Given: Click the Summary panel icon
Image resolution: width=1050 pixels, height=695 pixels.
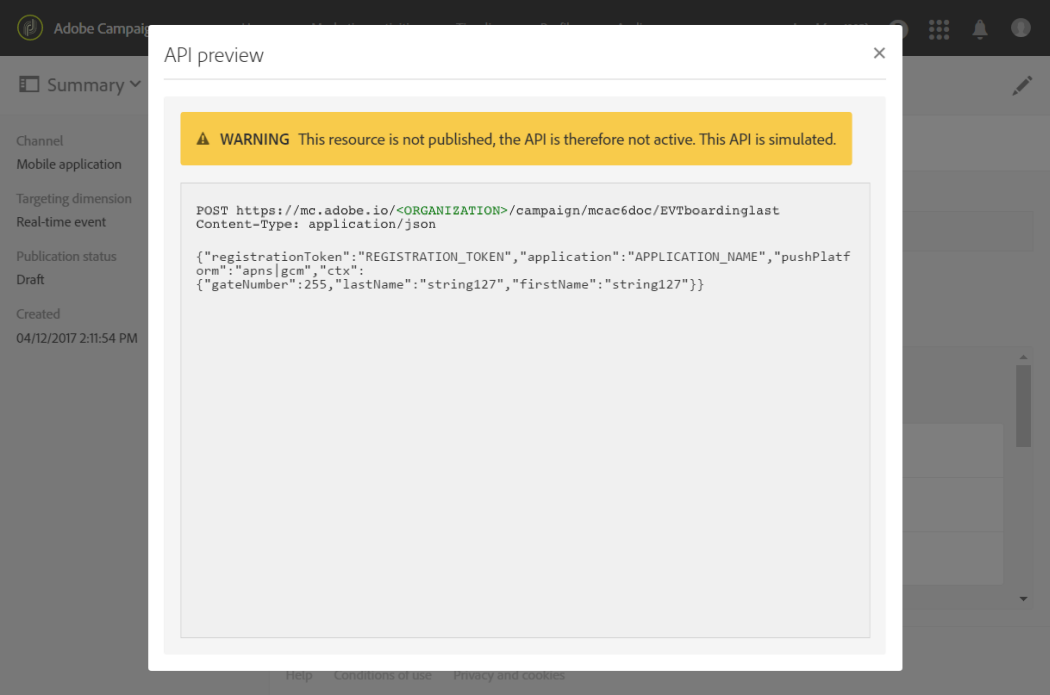Looking at the screenshot, I should pyautogui.click(x=29, y=84).
